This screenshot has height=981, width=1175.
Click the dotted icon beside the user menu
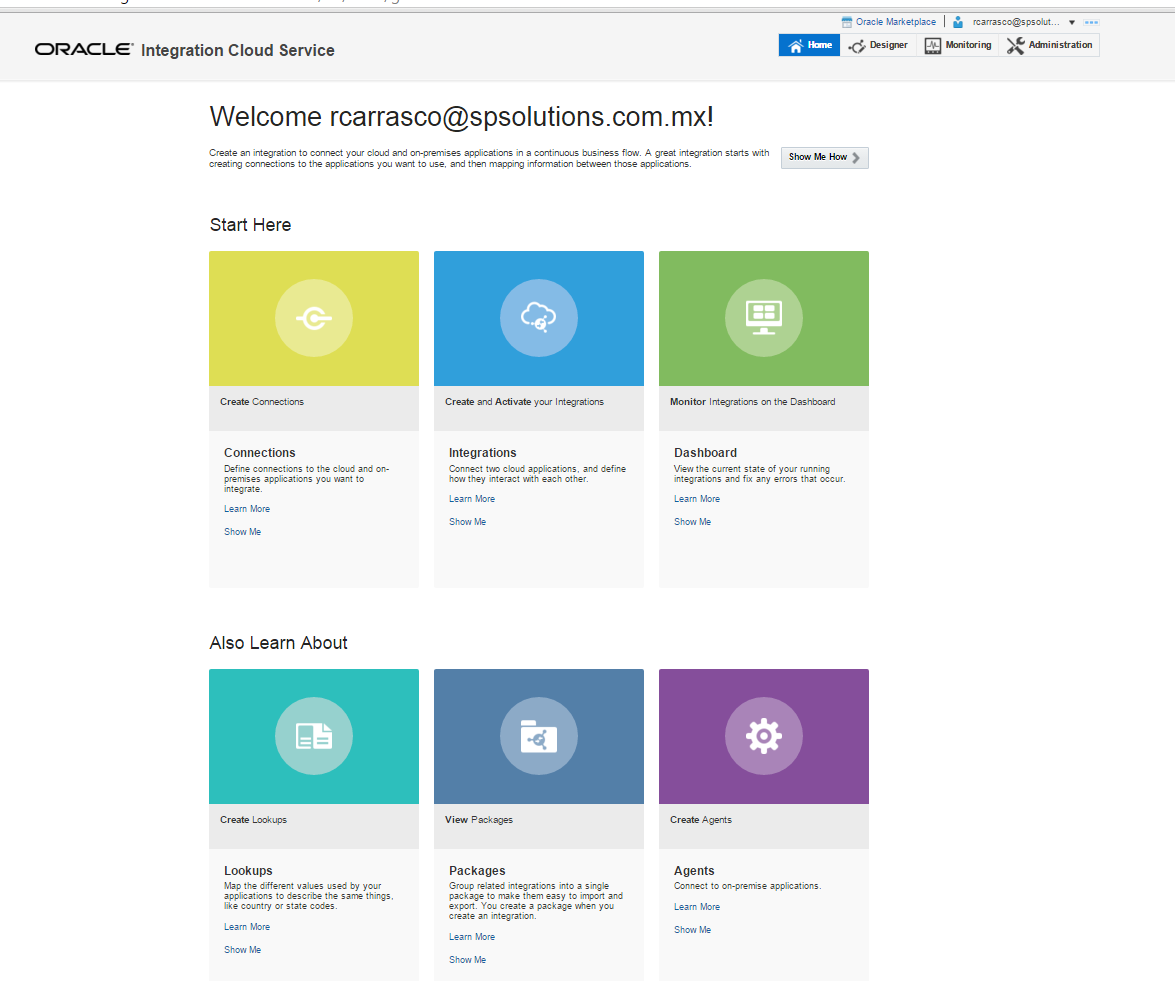(x=1091, y=22)
